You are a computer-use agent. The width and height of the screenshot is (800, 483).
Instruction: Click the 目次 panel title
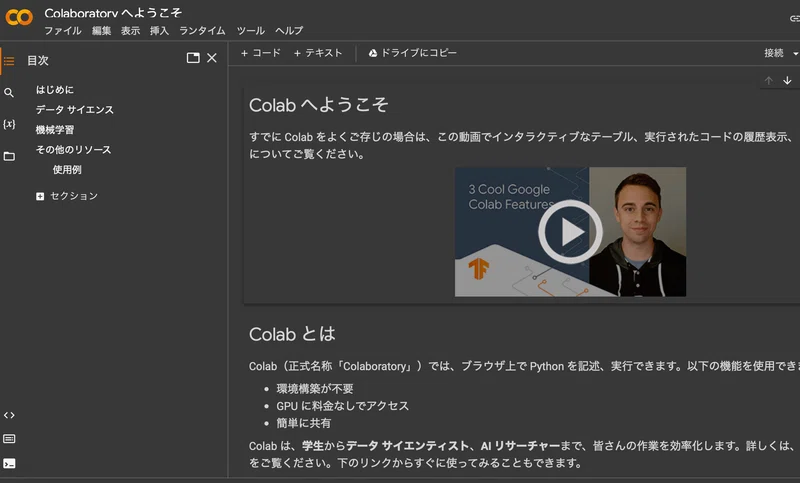pos(38,60)
